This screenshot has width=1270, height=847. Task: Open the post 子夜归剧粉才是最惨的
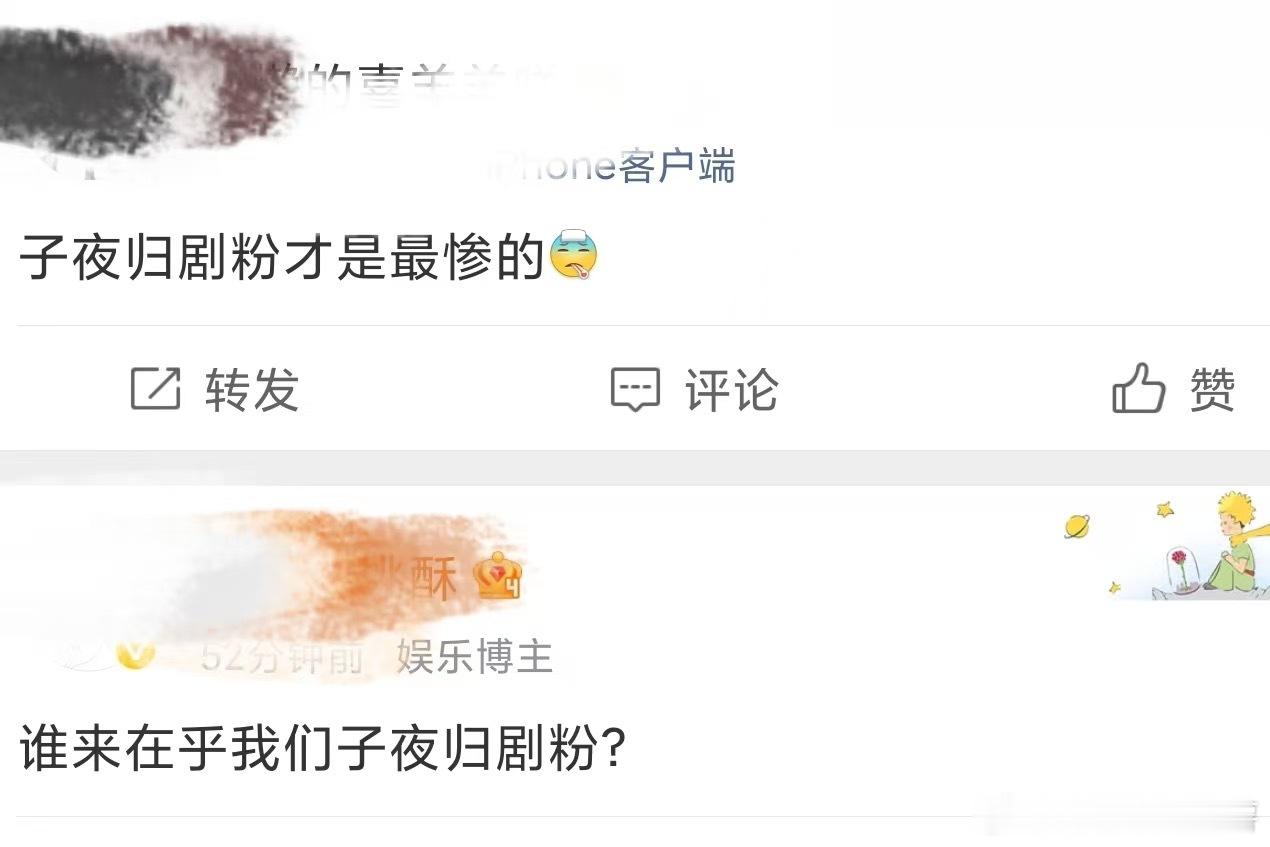309,255
